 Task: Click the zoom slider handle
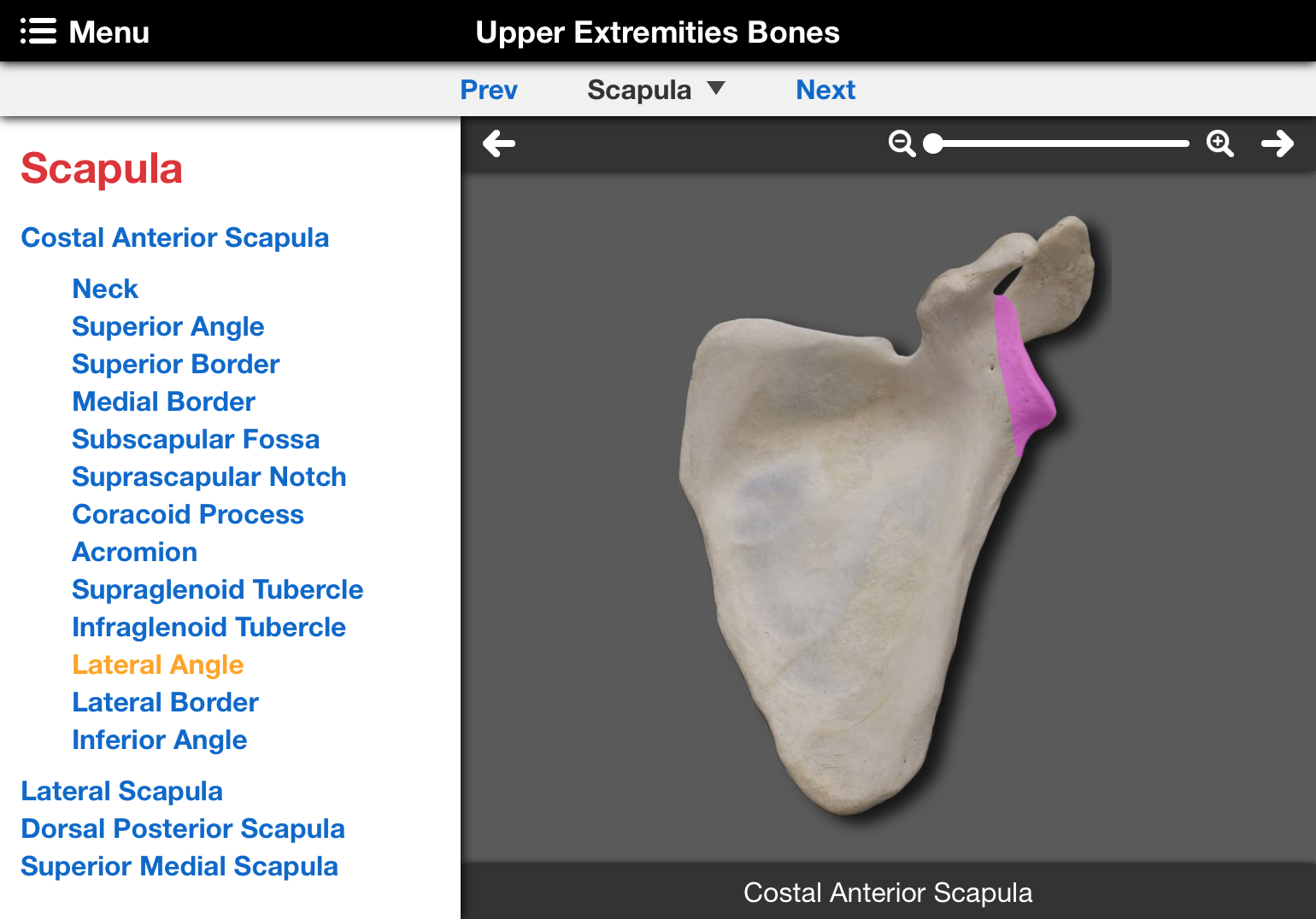pos(933,143)
